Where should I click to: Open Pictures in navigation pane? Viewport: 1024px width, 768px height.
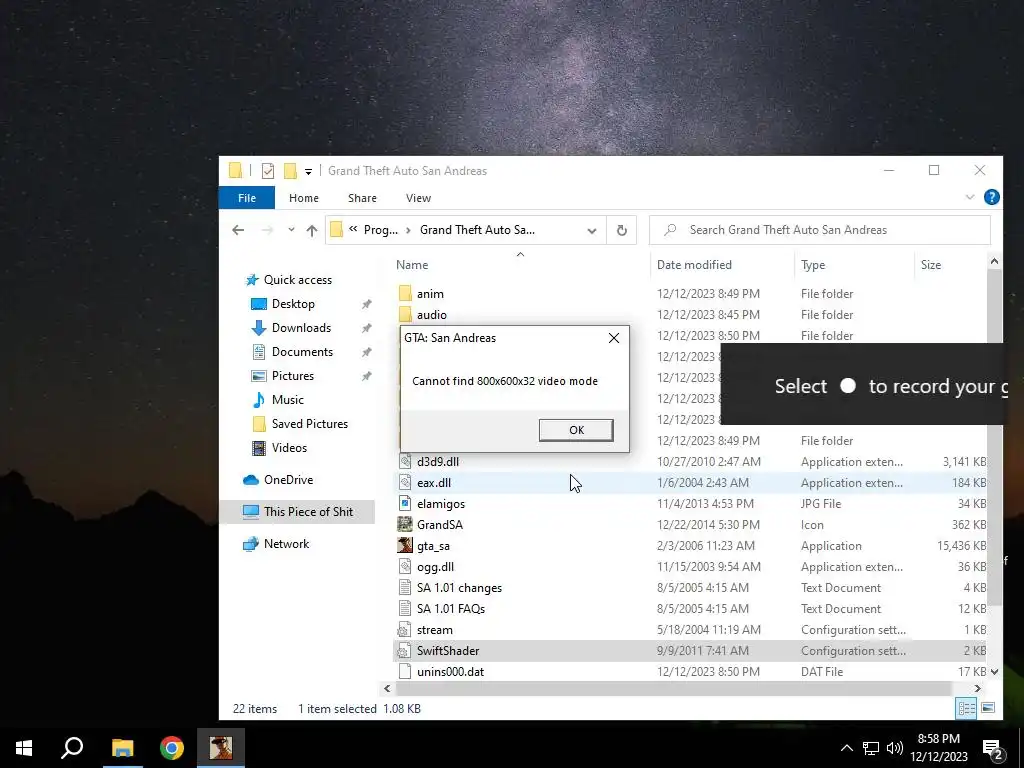(x=292, y=376)
